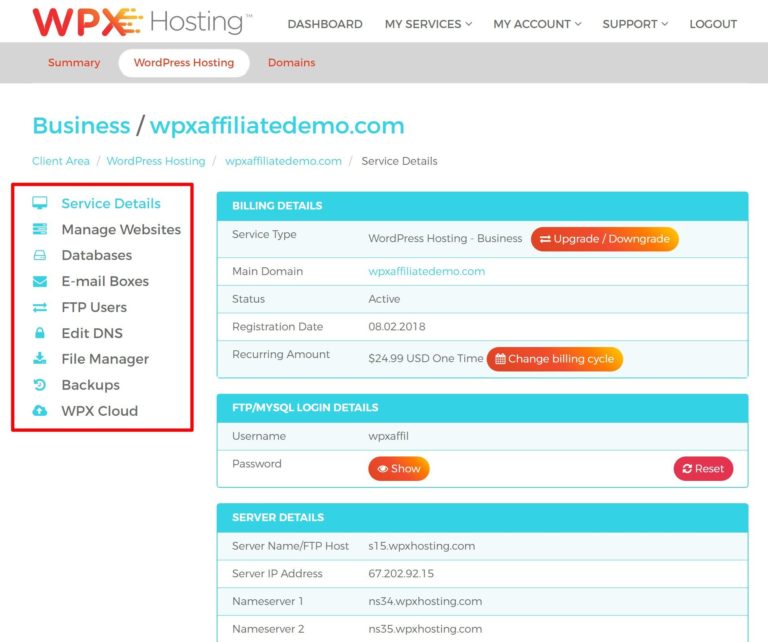Reset the FTP/MySQL password
This screenshot has width=768, height=642.
click(703, 469)
